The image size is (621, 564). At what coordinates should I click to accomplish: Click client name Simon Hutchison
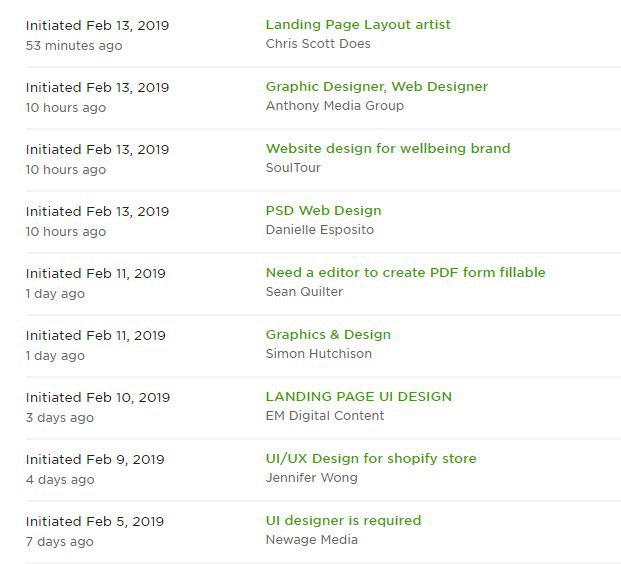pos(318,354)
